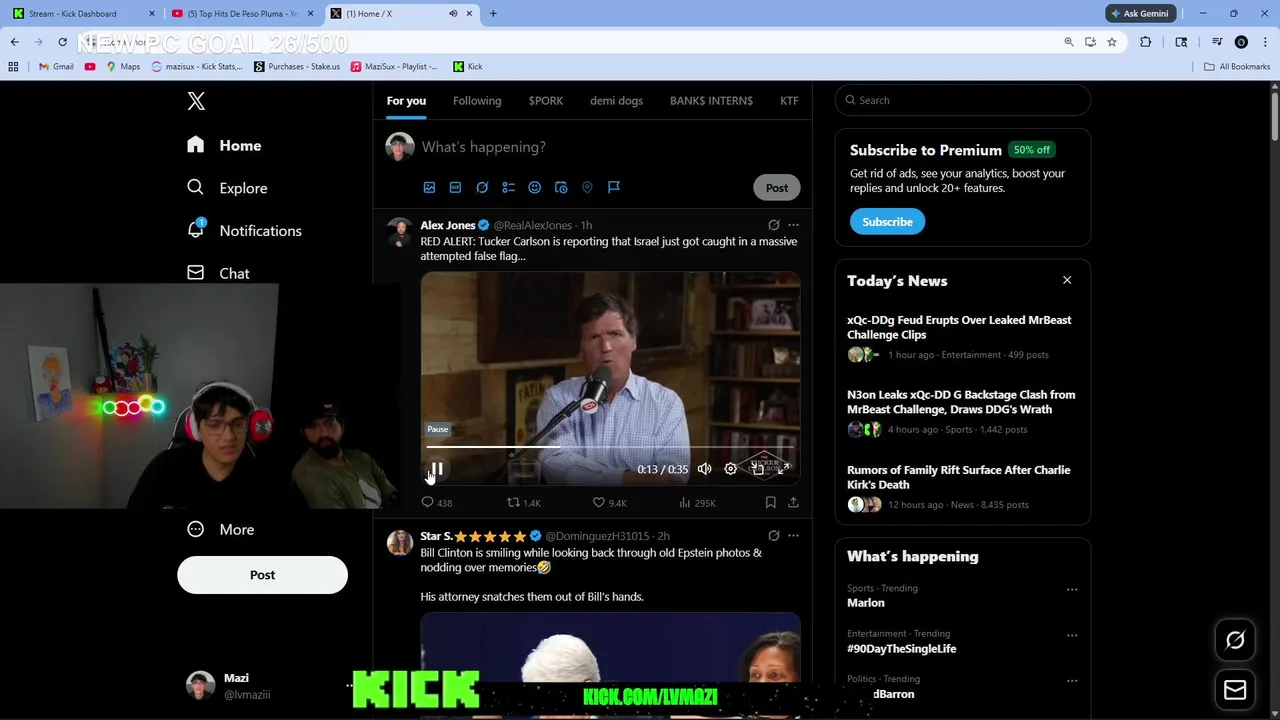Open the Gmail bookmark
The height and width of the screenshot is (720, 1280).
point(56,66)
